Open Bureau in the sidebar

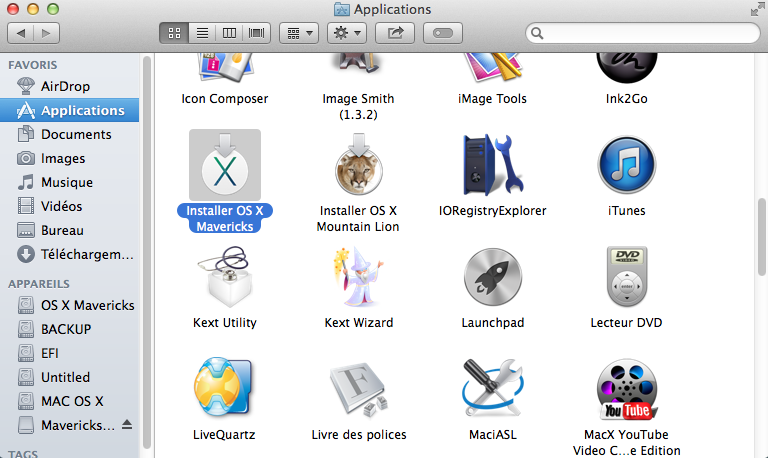(x=70, y=230)
